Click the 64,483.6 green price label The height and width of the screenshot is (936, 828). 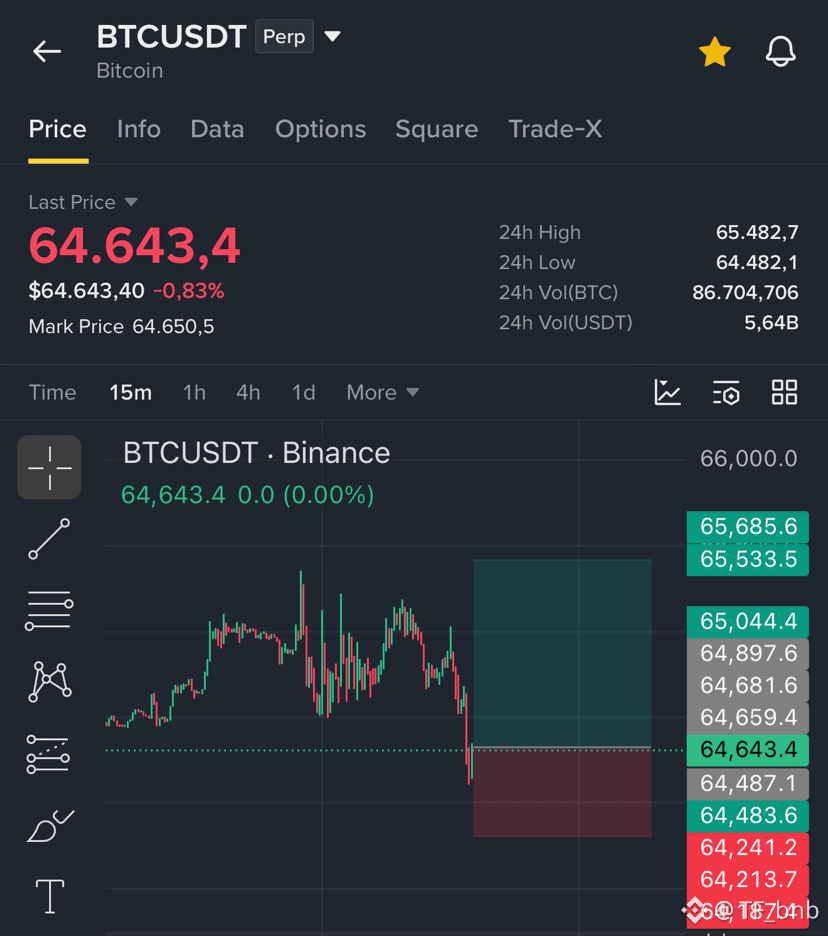click(x=747, y=815)
